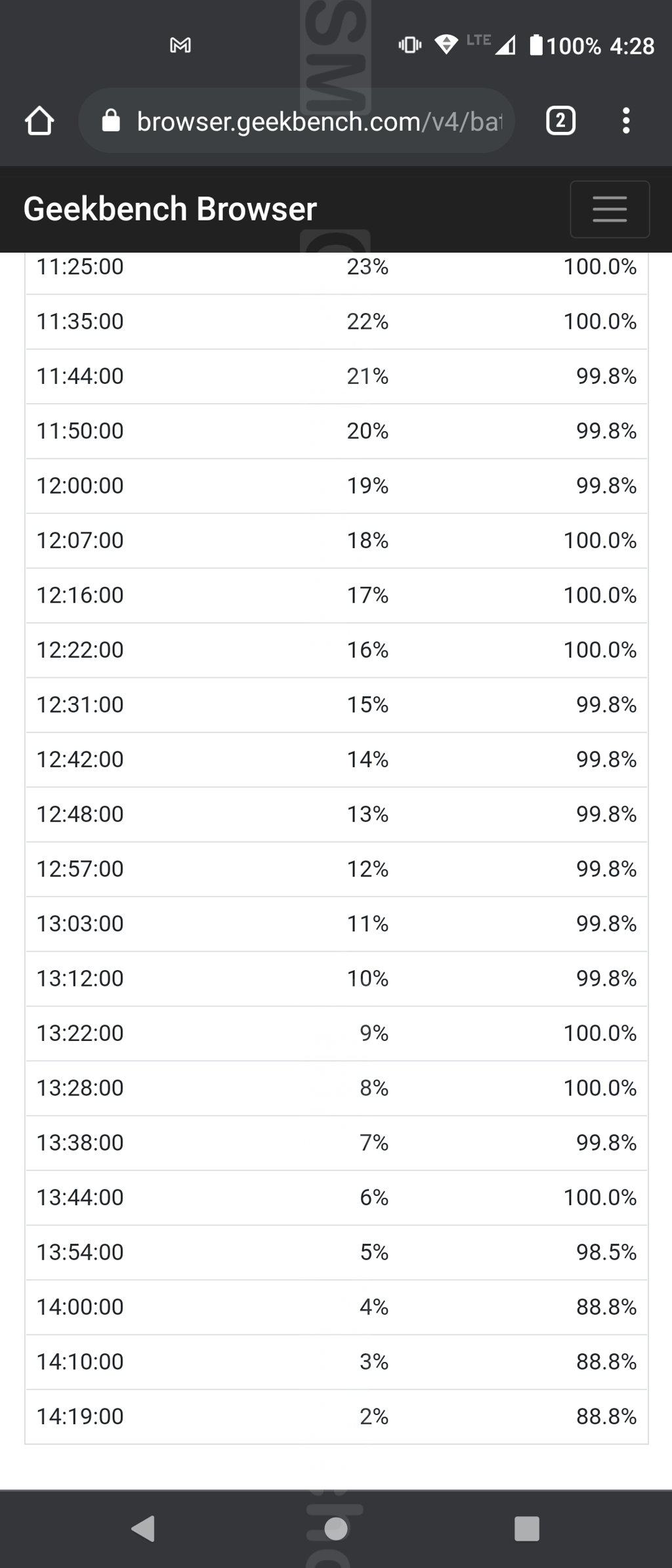Open the tab switcher showing 2 tabs
Viewport: 672px width, 1568px height.
560,121
